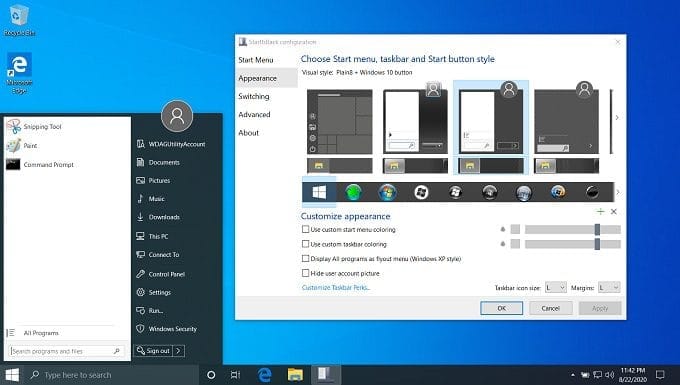The width and height of the screenshot is (680, 385).
Task: Open Task View on the taskbar
Action: coord(235,375)
